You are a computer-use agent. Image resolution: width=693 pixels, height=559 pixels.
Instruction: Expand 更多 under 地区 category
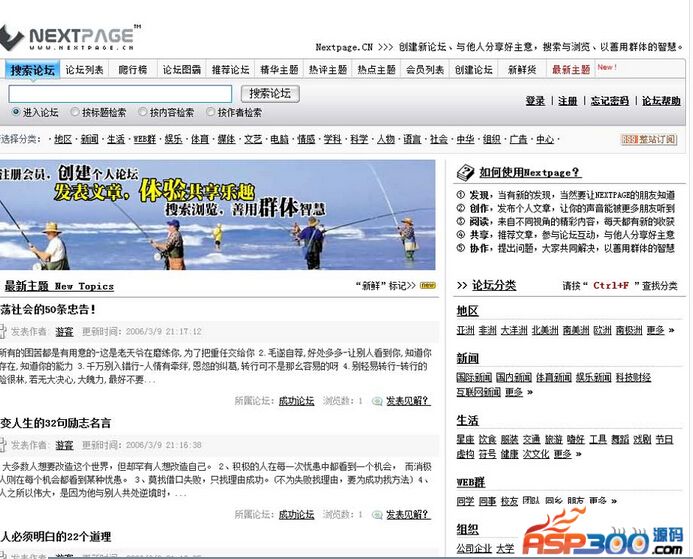point(655,330)
